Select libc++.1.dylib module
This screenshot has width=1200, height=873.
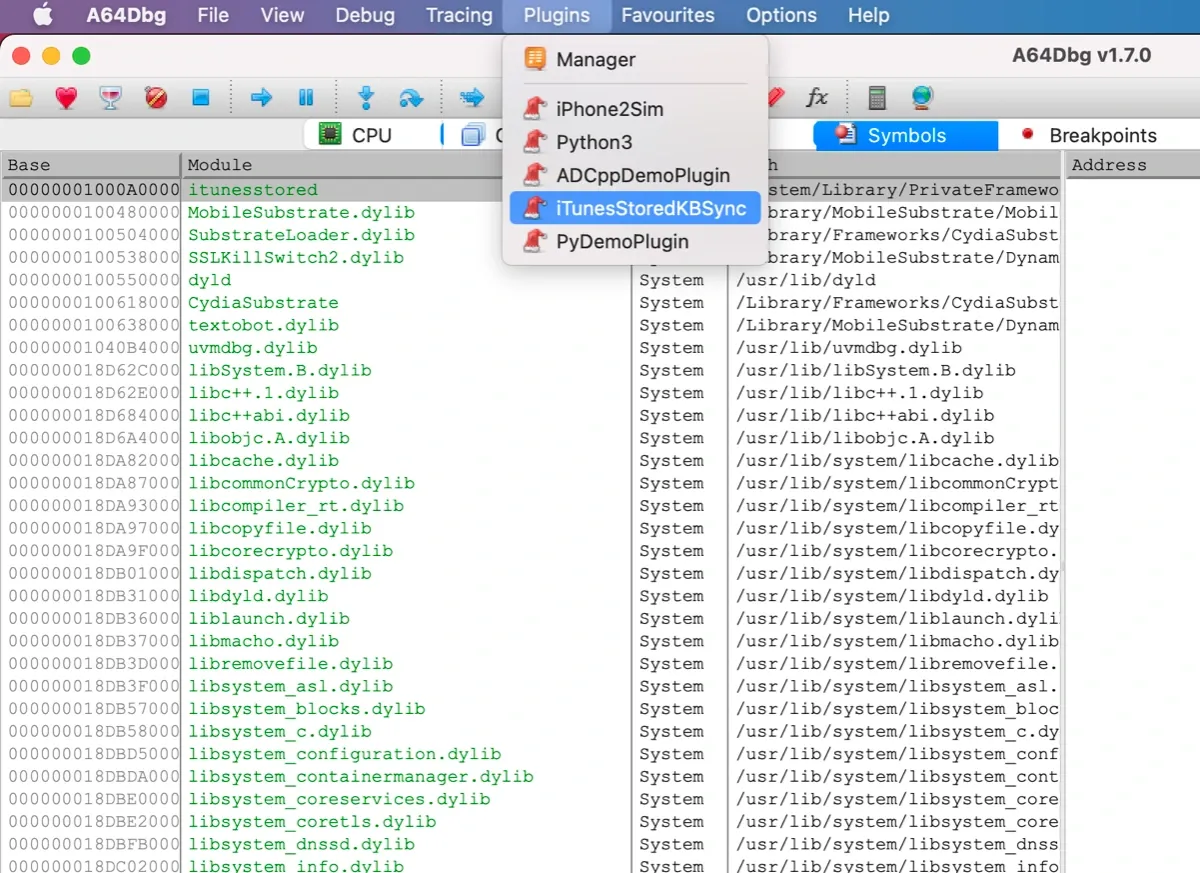point(263,392)
